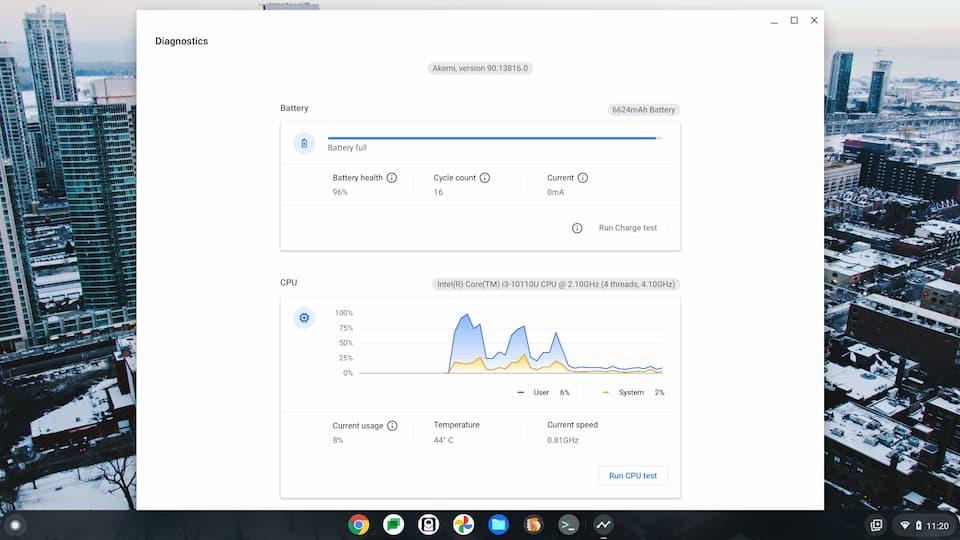Click the 0.81GHz current speed value
The image size is (960, 540).
563,440
